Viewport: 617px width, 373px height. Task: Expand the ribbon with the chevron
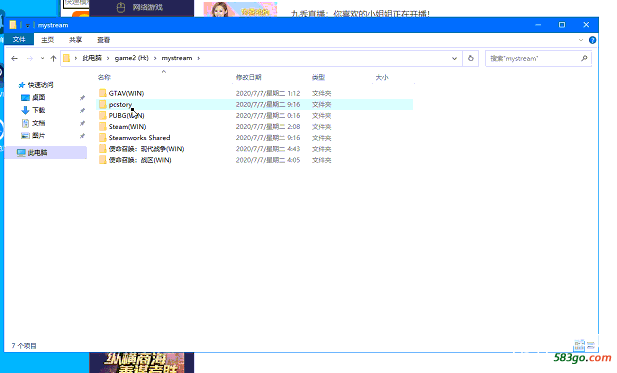581,40
